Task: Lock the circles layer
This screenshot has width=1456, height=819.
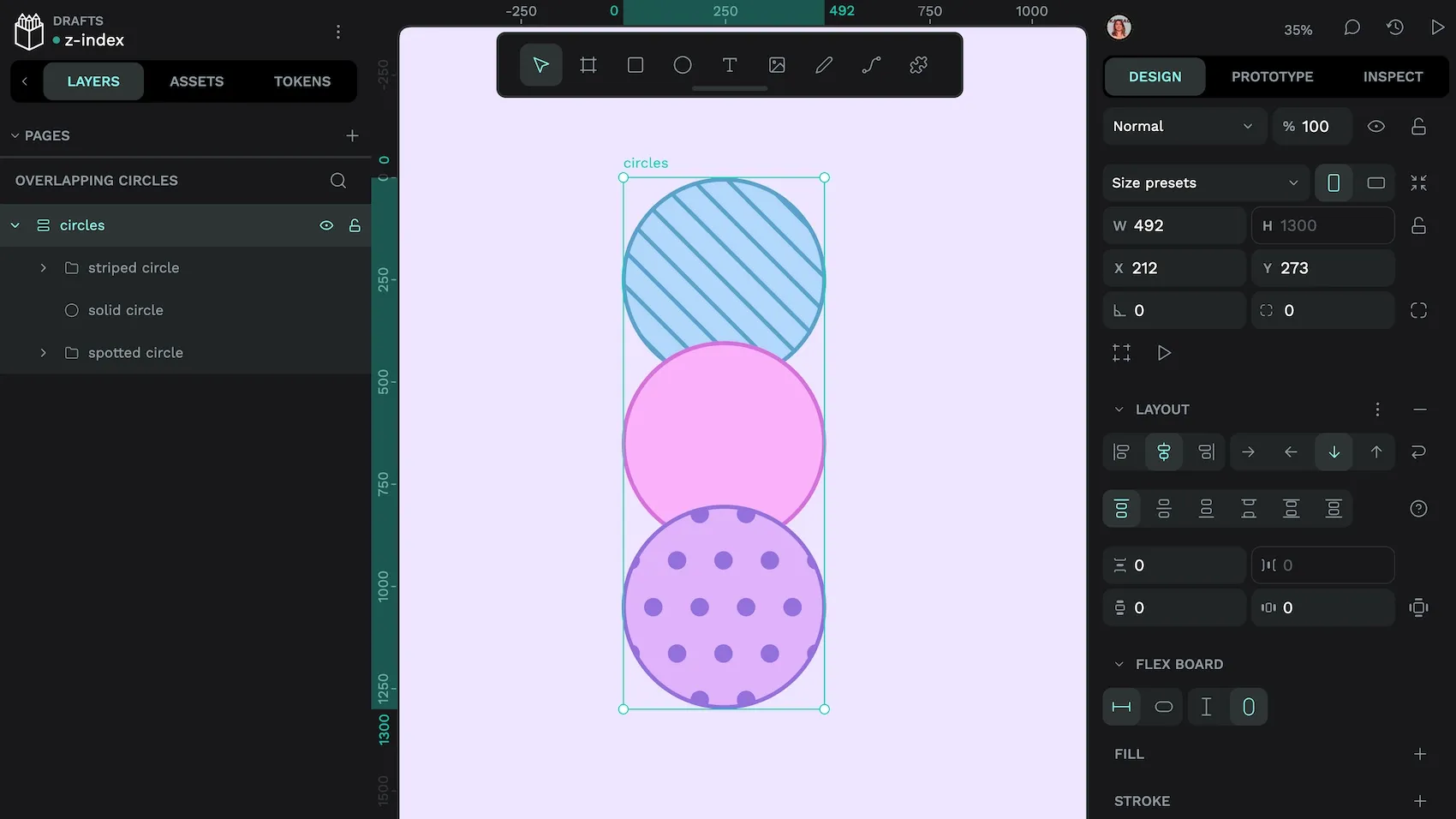Action: pyautogui.click(x=355, y=225)
